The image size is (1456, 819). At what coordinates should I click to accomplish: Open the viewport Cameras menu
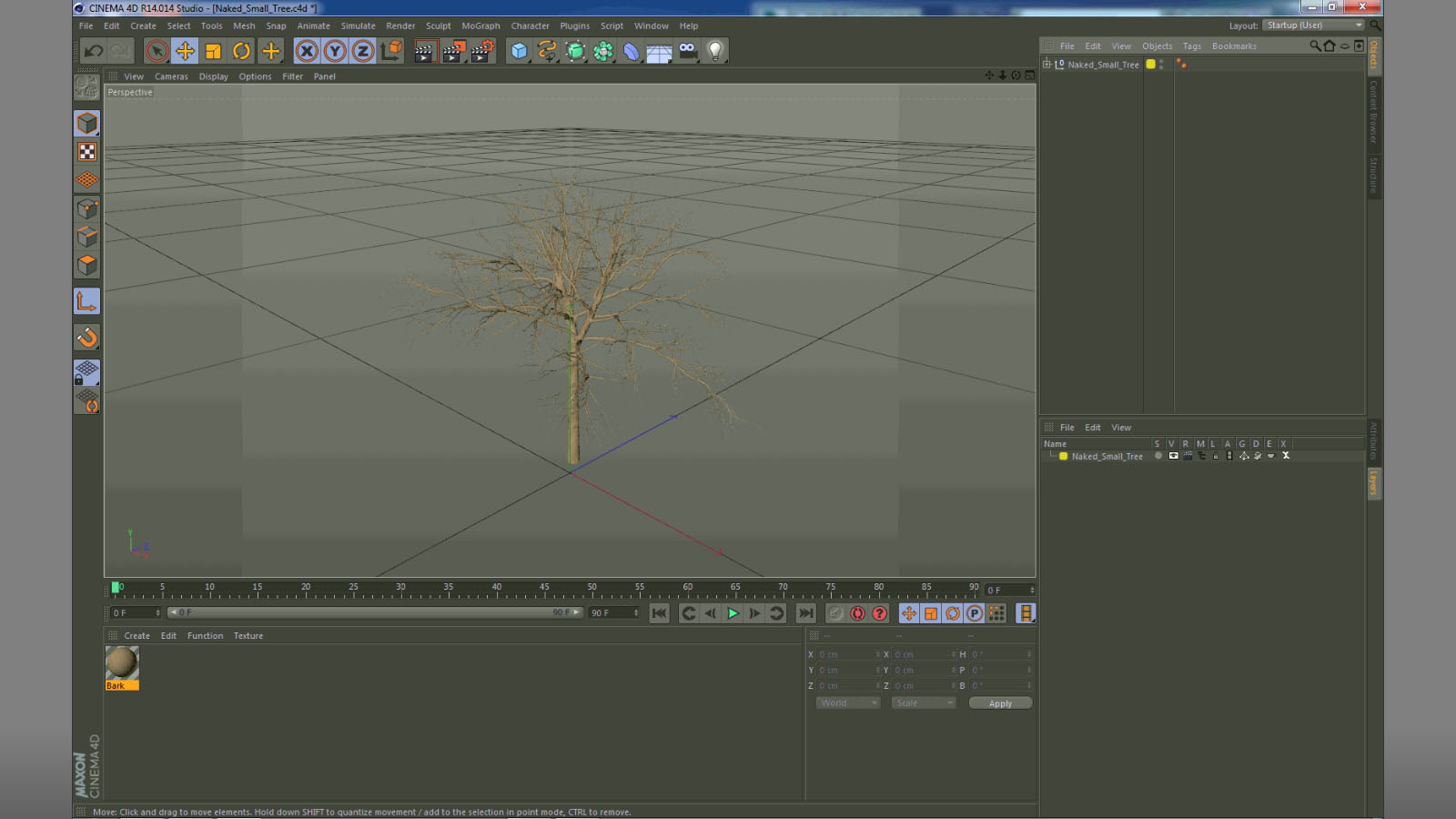171,76
